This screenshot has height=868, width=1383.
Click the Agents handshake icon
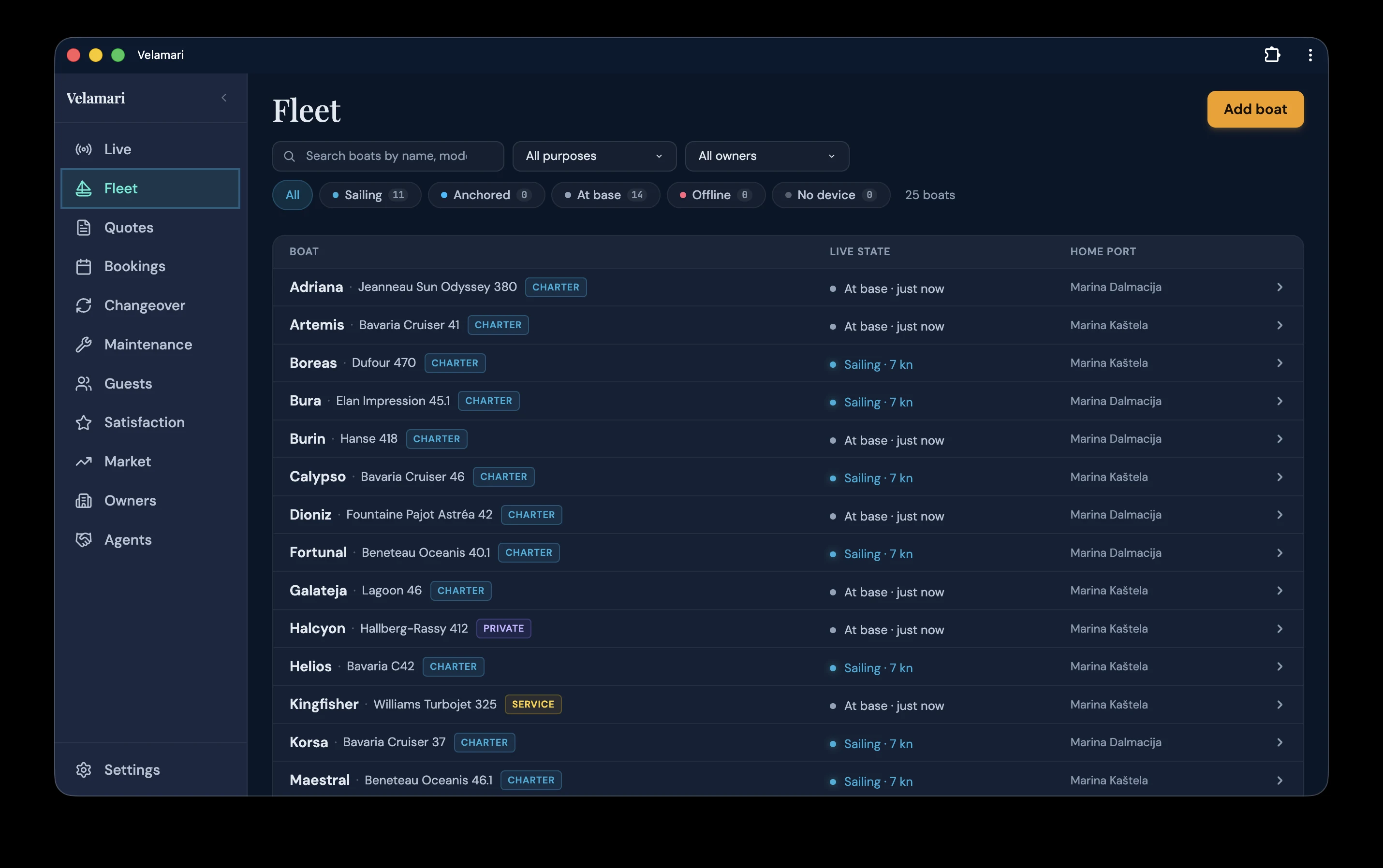84,540
